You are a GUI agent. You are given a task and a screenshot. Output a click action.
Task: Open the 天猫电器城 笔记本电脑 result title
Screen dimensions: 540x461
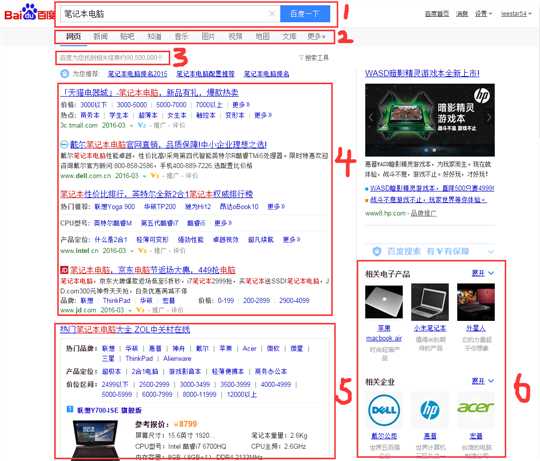(x=149, y=92)
